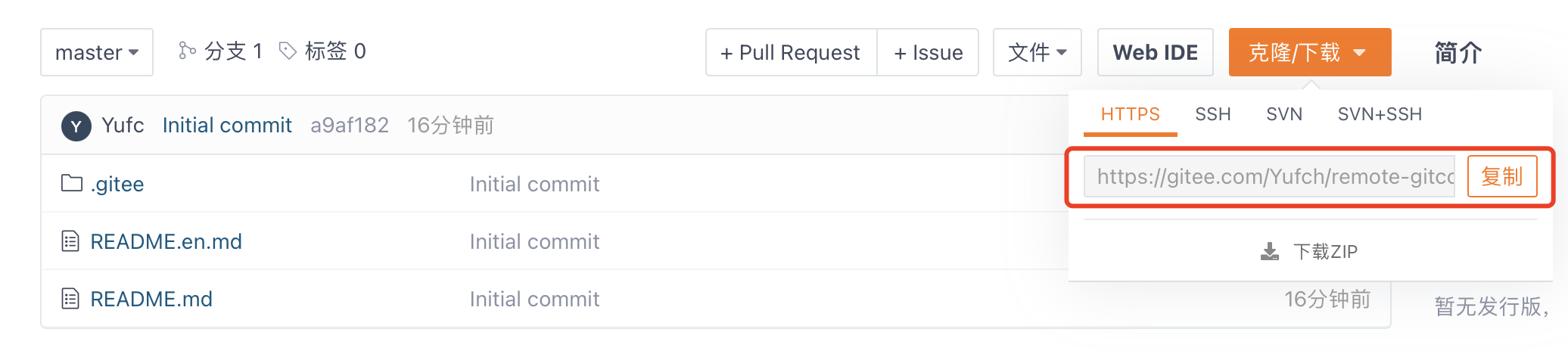
Task: Toggle the 克隆/下载 dropdown button
Action: coord(1309,52)
